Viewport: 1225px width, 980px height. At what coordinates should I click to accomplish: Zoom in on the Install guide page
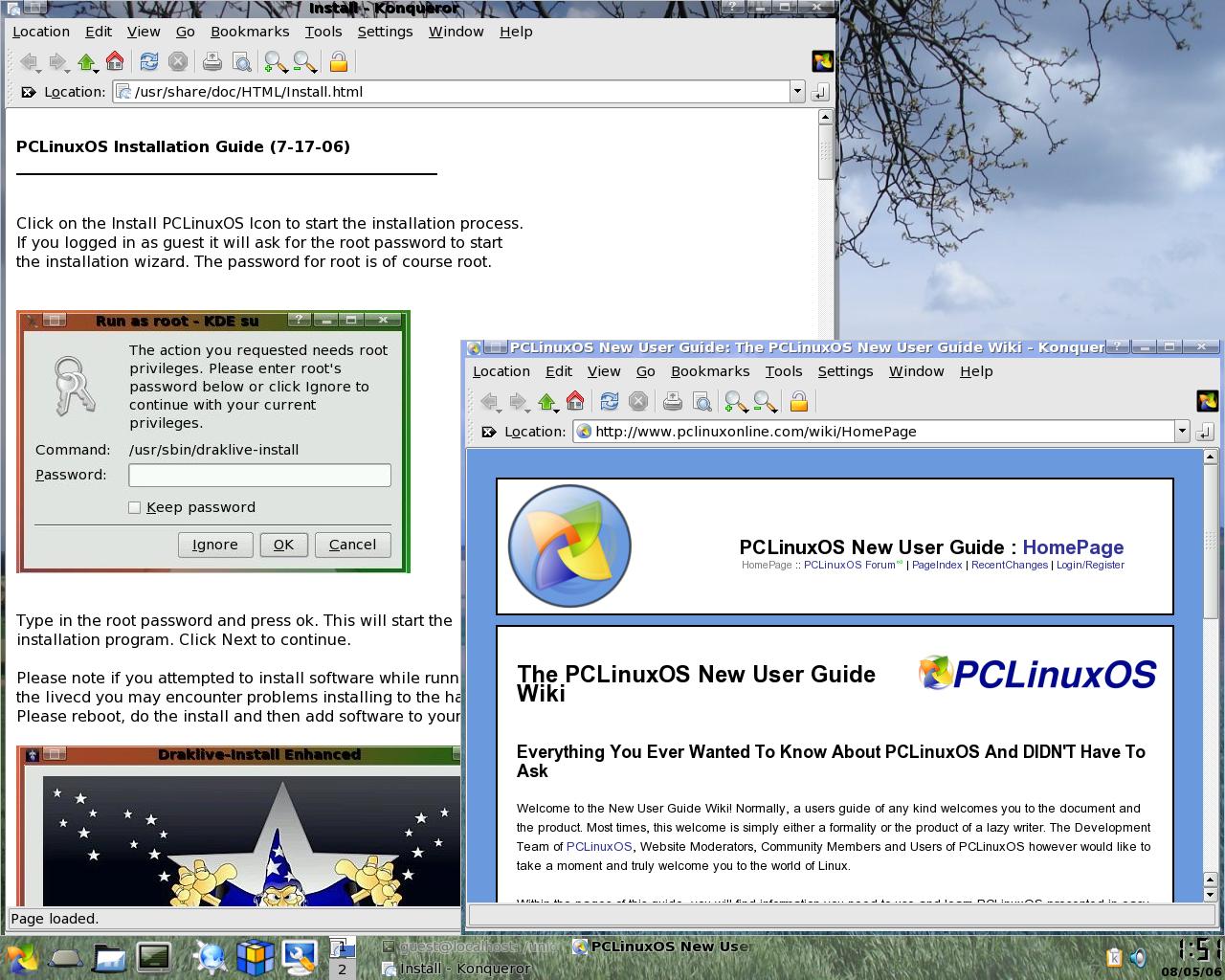point(276,62)
